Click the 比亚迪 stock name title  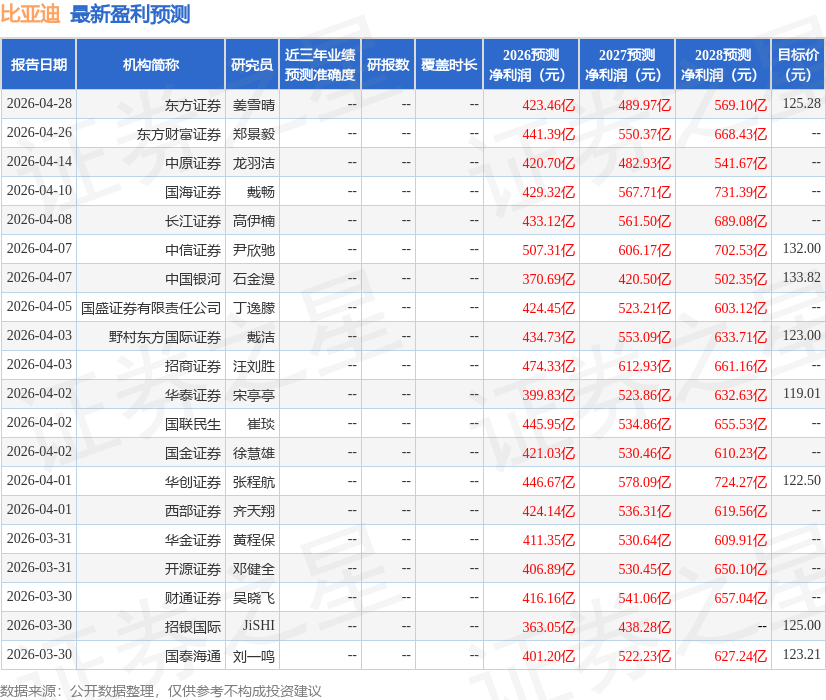(31, 14)
